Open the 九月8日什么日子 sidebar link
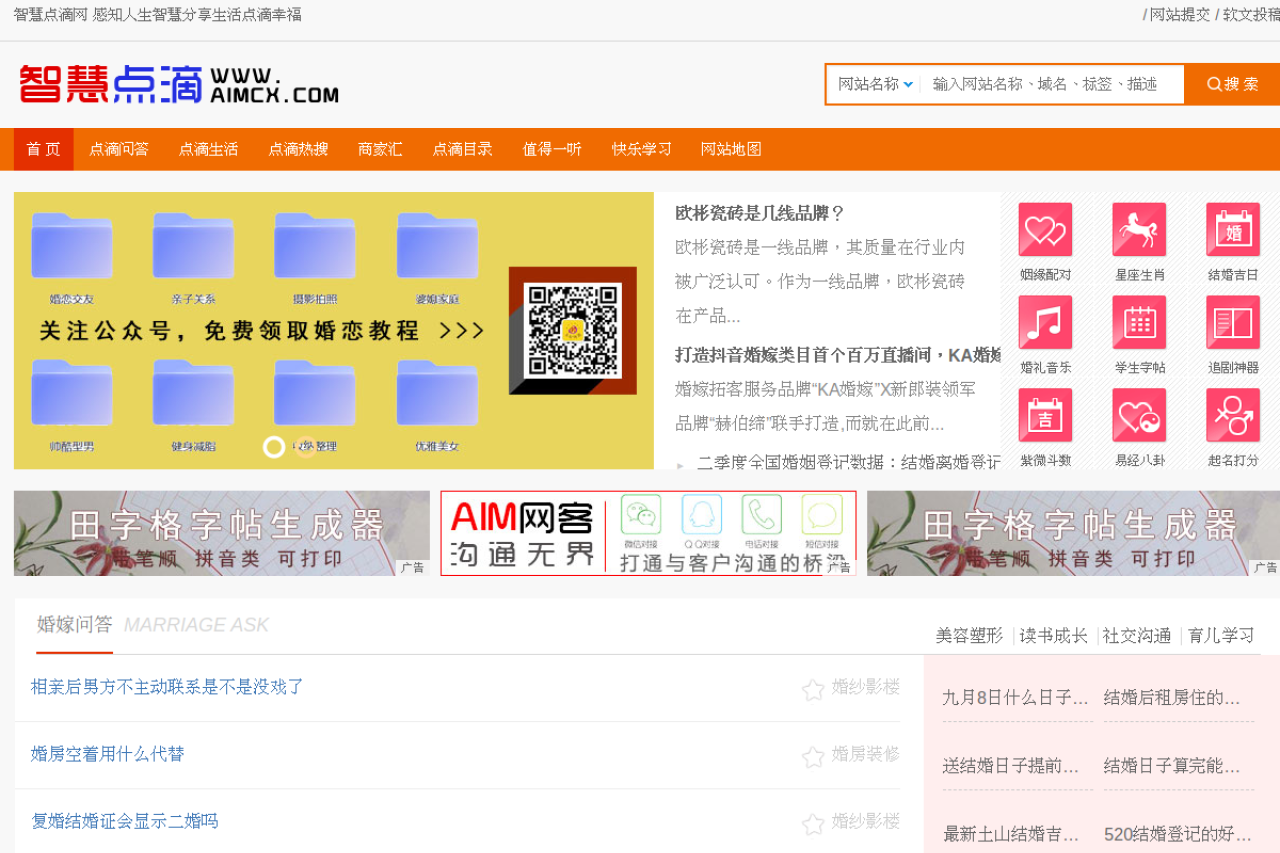 (1016, 698)
